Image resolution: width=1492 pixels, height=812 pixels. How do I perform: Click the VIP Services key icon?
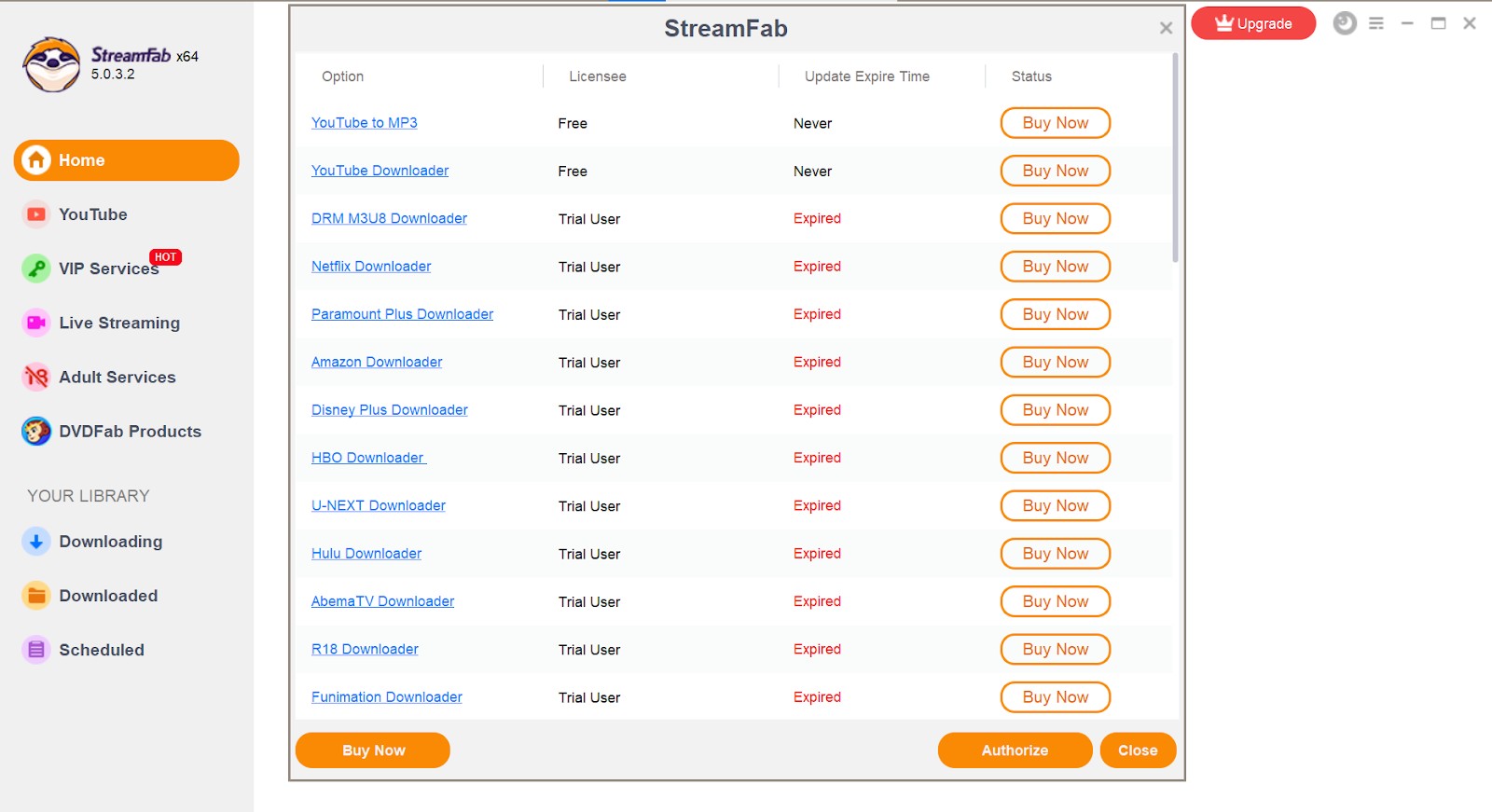(36, 268)
